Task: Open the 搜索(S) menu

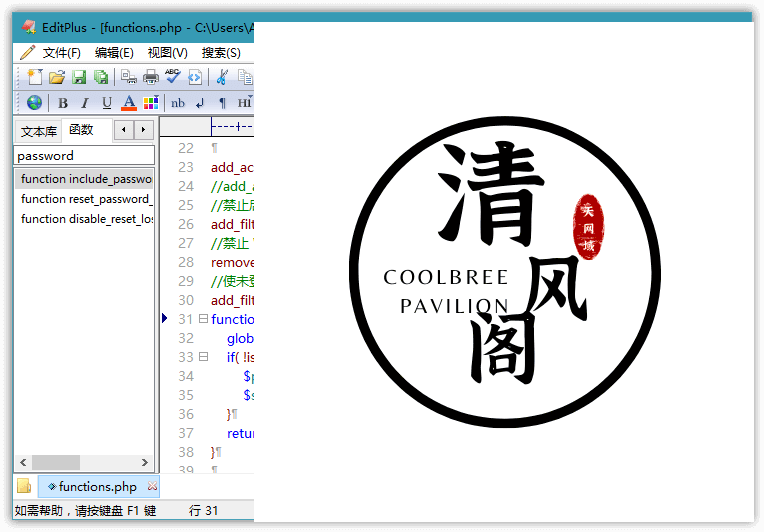Action: tap(221, 53)
